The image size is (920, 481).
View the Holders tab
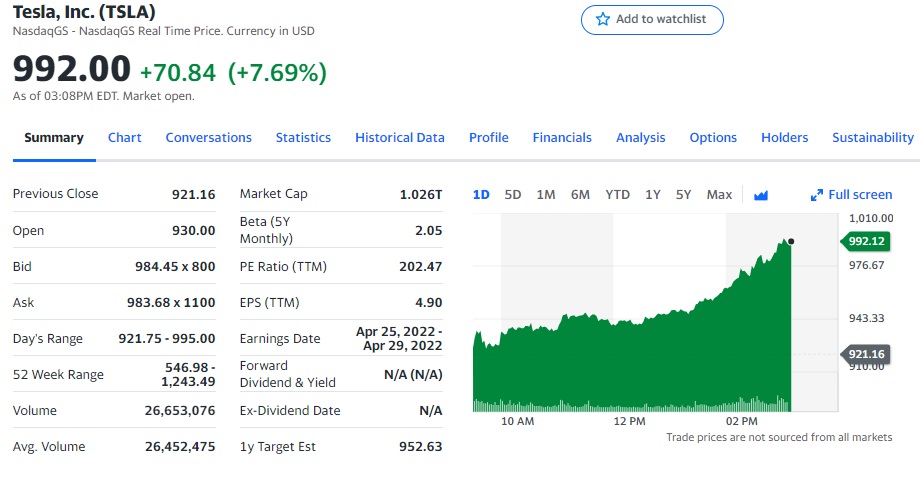click(784, 137)
